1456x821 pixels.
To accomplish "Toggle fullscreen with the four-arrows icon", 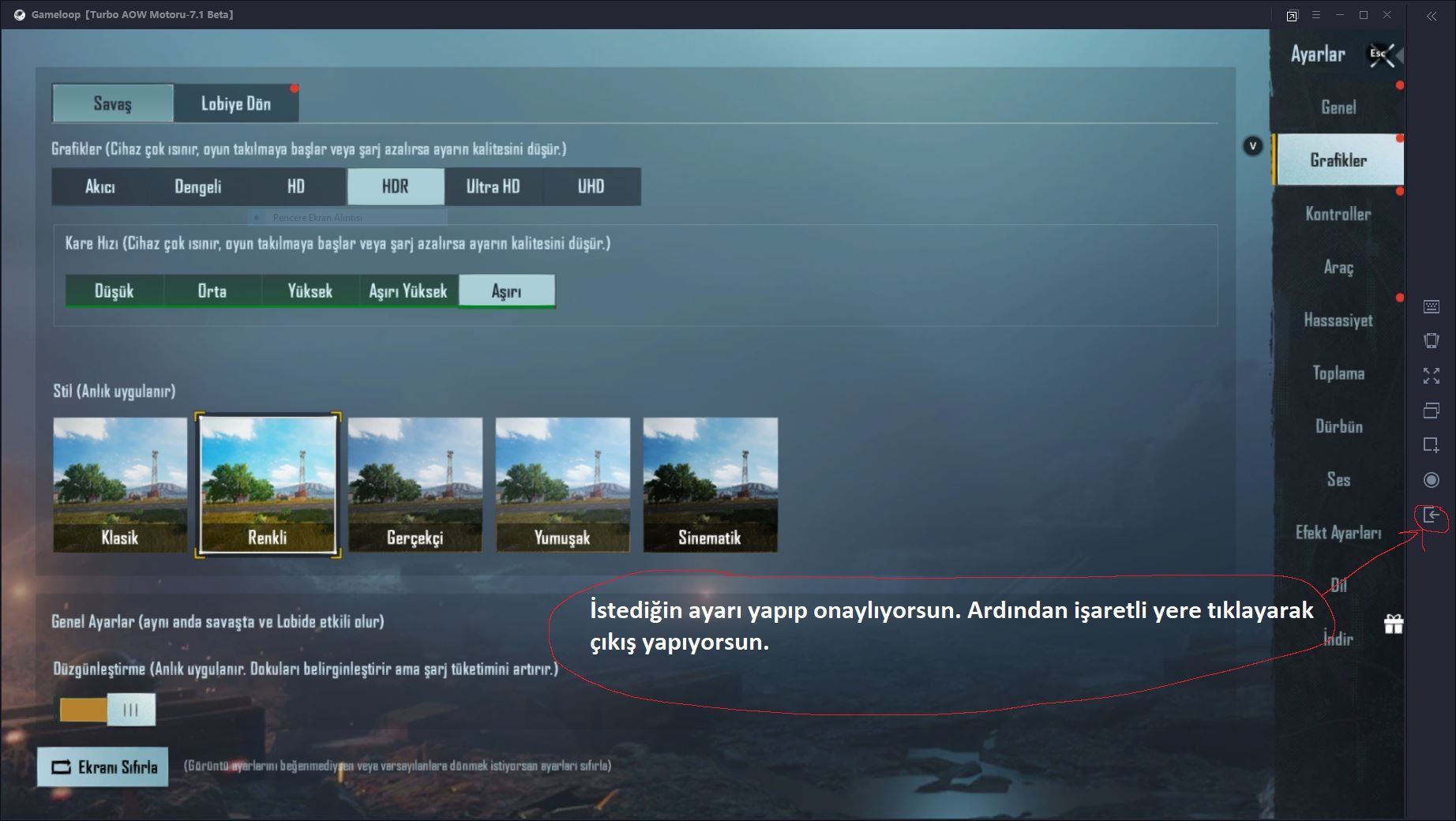I will click(x=1432, y=376).
